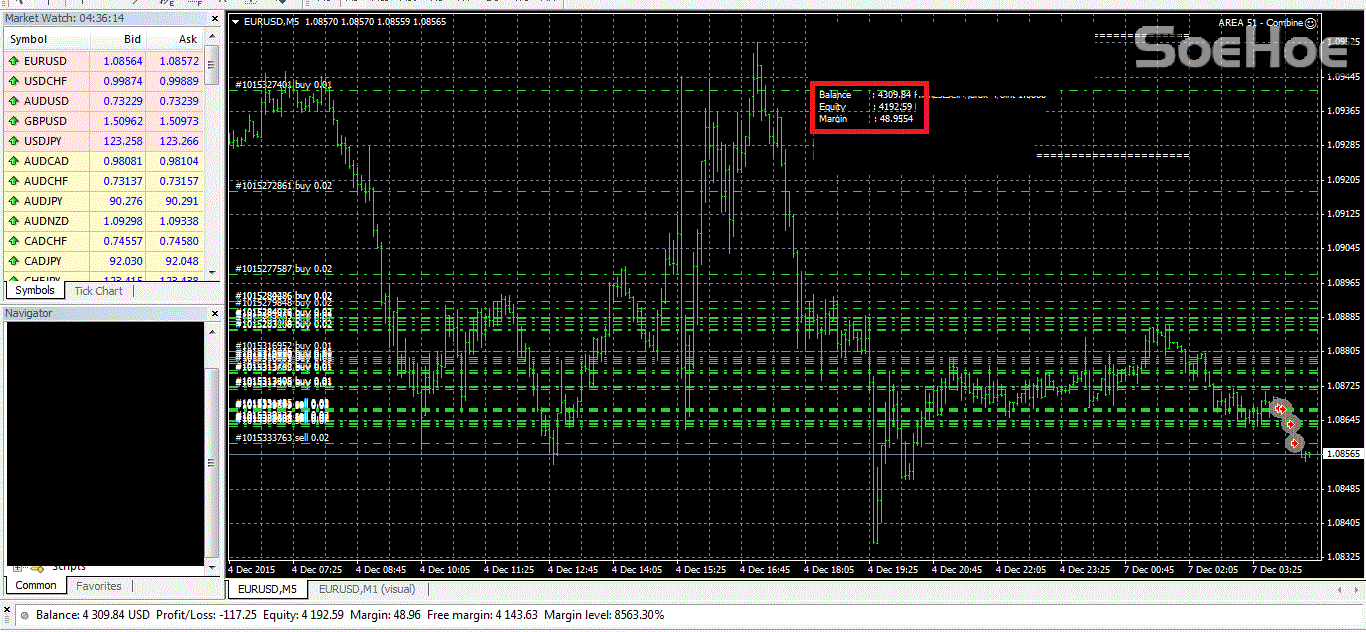Click the Bid column header
The height and width of the screenshot is (632, 1366).
click(131, 39)
